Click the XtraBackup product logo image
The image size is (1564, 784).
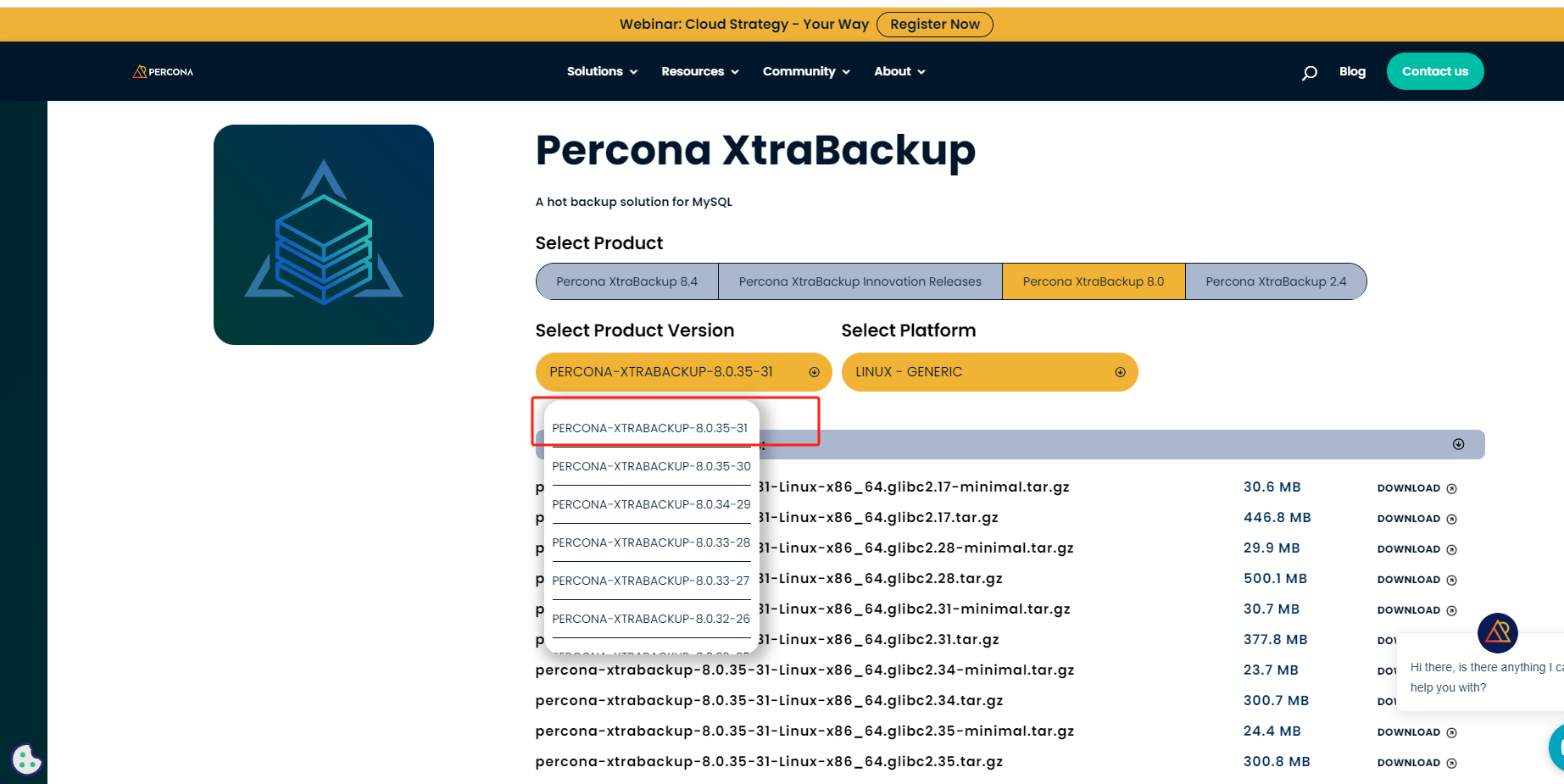tap(324, 235)
